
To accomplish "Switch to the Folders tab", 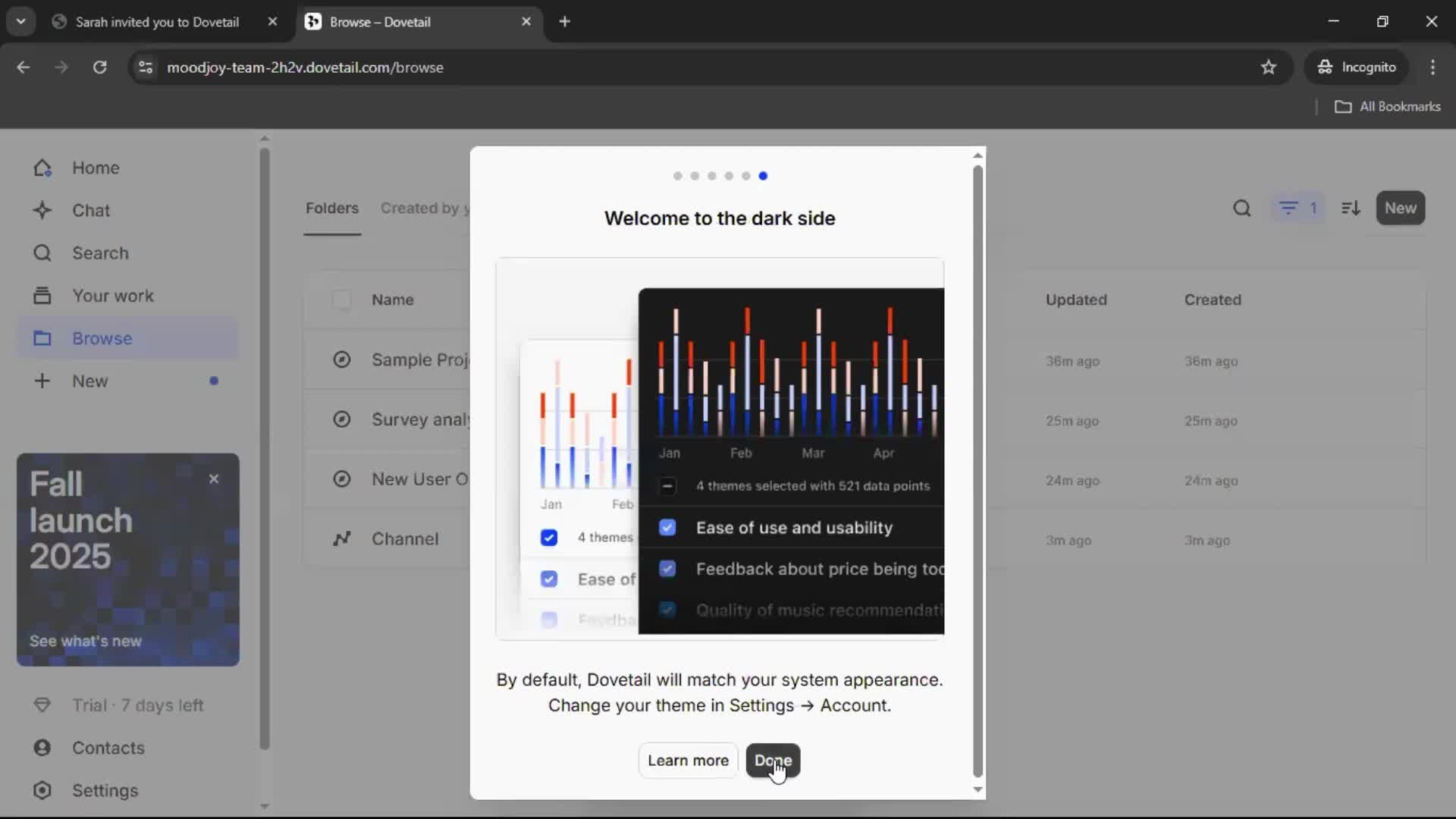I will [x=332, y=208].
